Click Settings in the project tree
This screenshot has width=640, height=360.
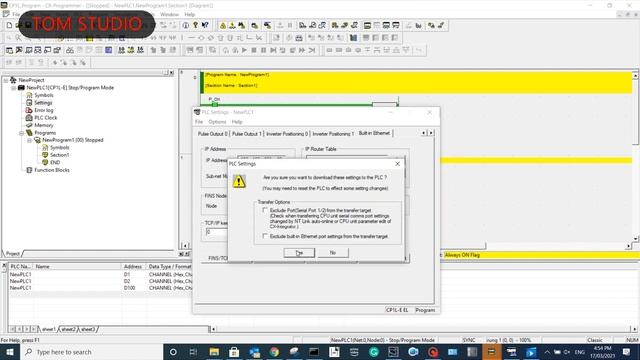pyautogui.click(x=43, y=103)
